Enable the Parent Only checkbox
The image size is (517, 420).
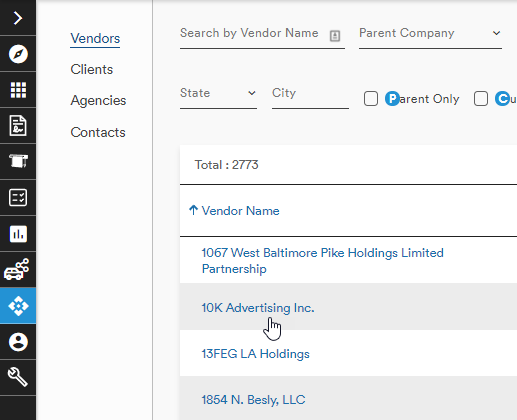point(371,99)
